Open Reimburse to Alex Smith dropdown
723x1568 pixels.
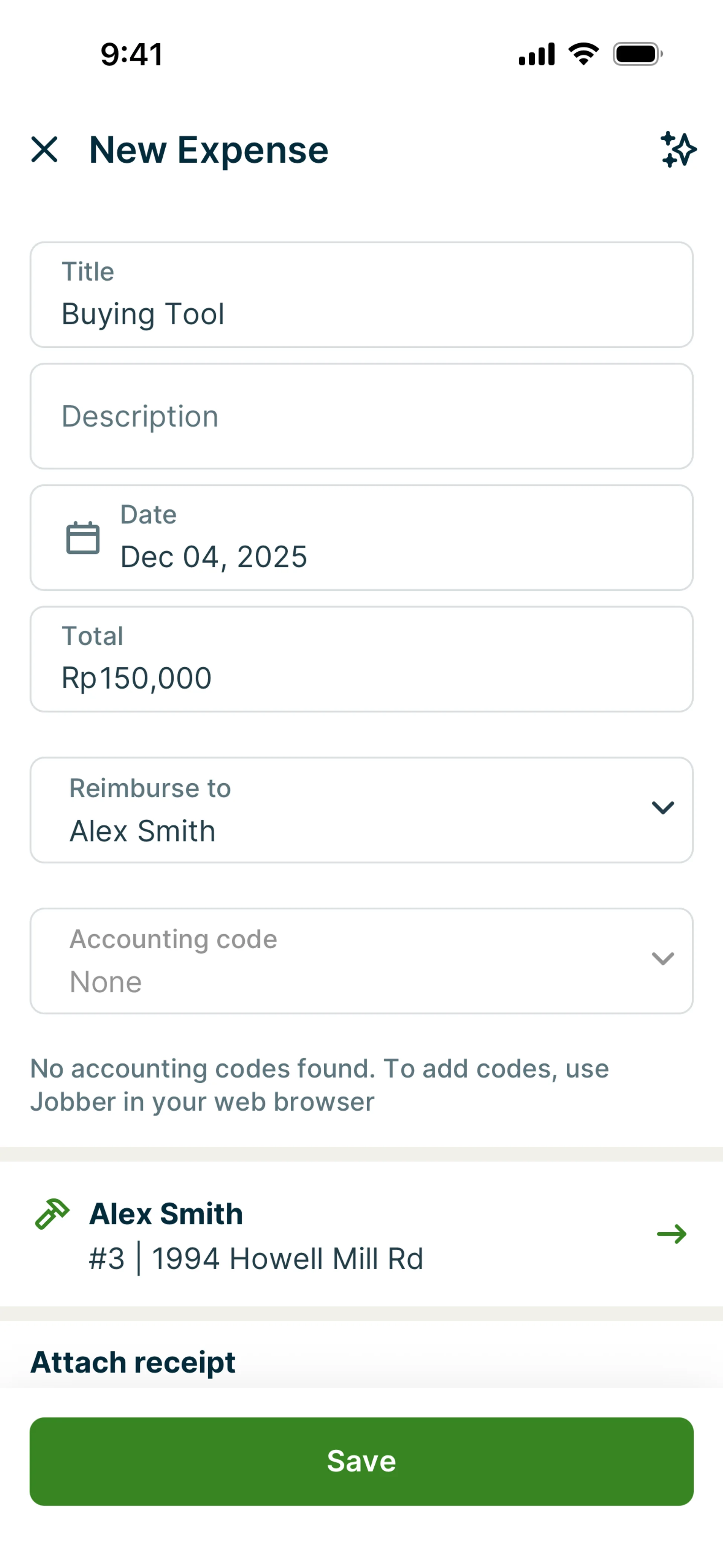[x=341, y=810]
